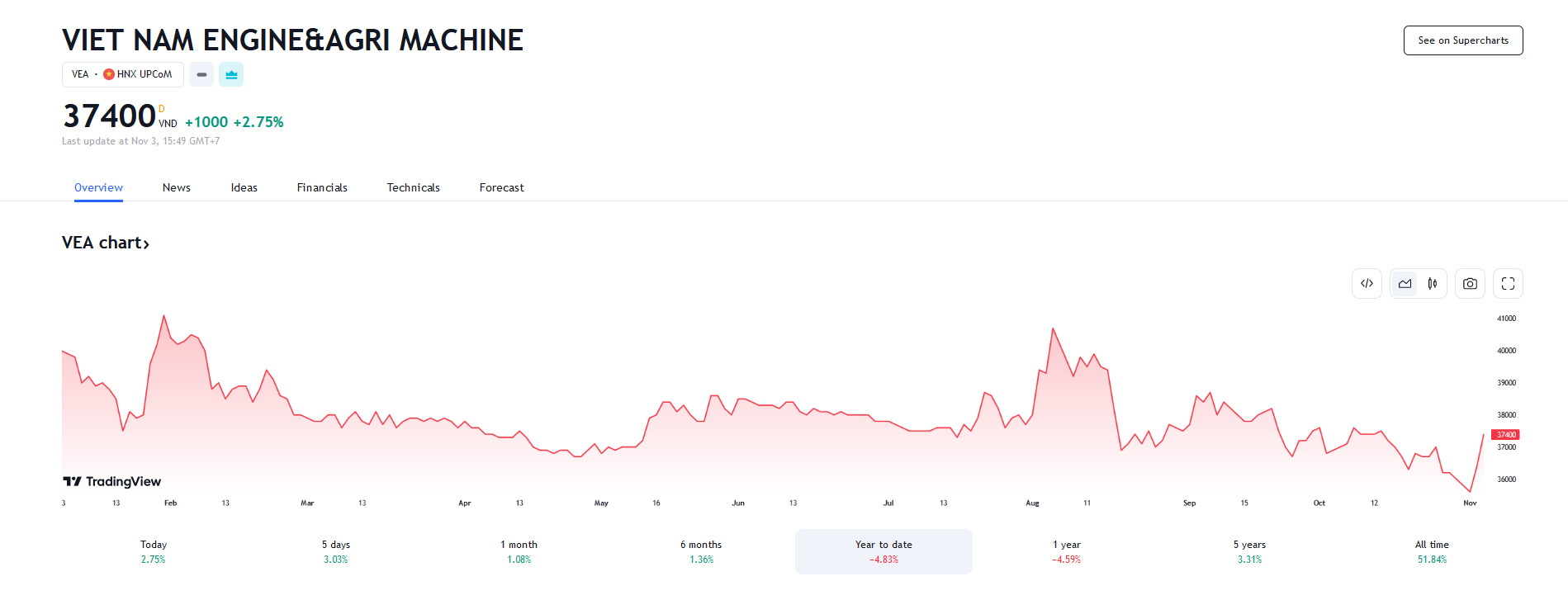This screenshot has width=1568, height=600.
Task: Switch to candlestick chart style
Action: pos(1433,284)
